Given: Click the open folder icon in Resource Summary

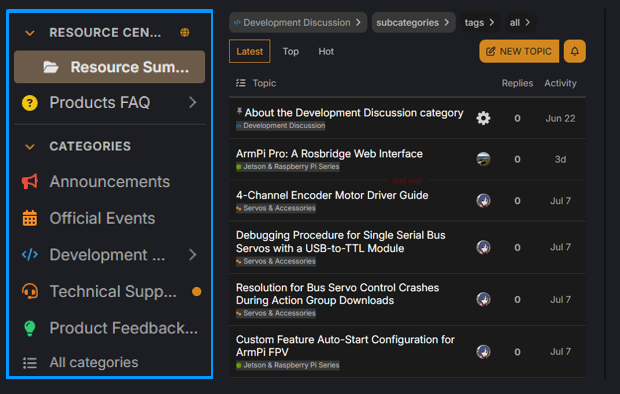Looking at the screenshot, I should tap(51, 67).
